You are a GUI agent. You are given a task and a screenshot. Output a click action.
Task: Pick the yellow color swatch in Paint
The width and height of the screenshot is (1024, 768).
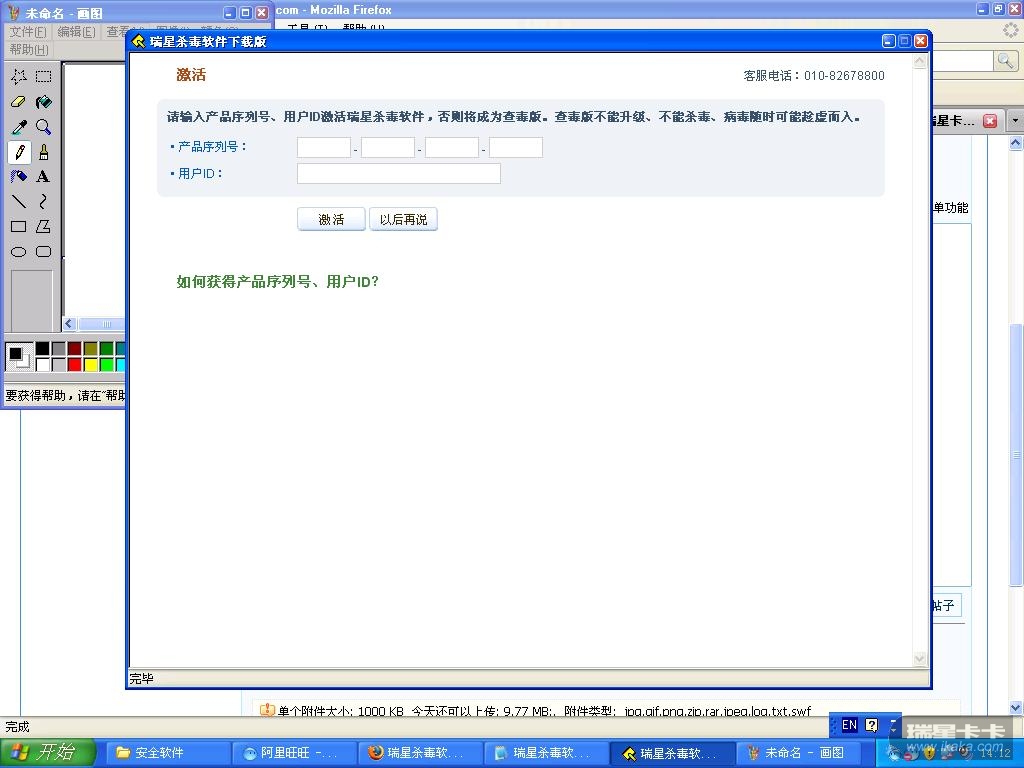91,364
